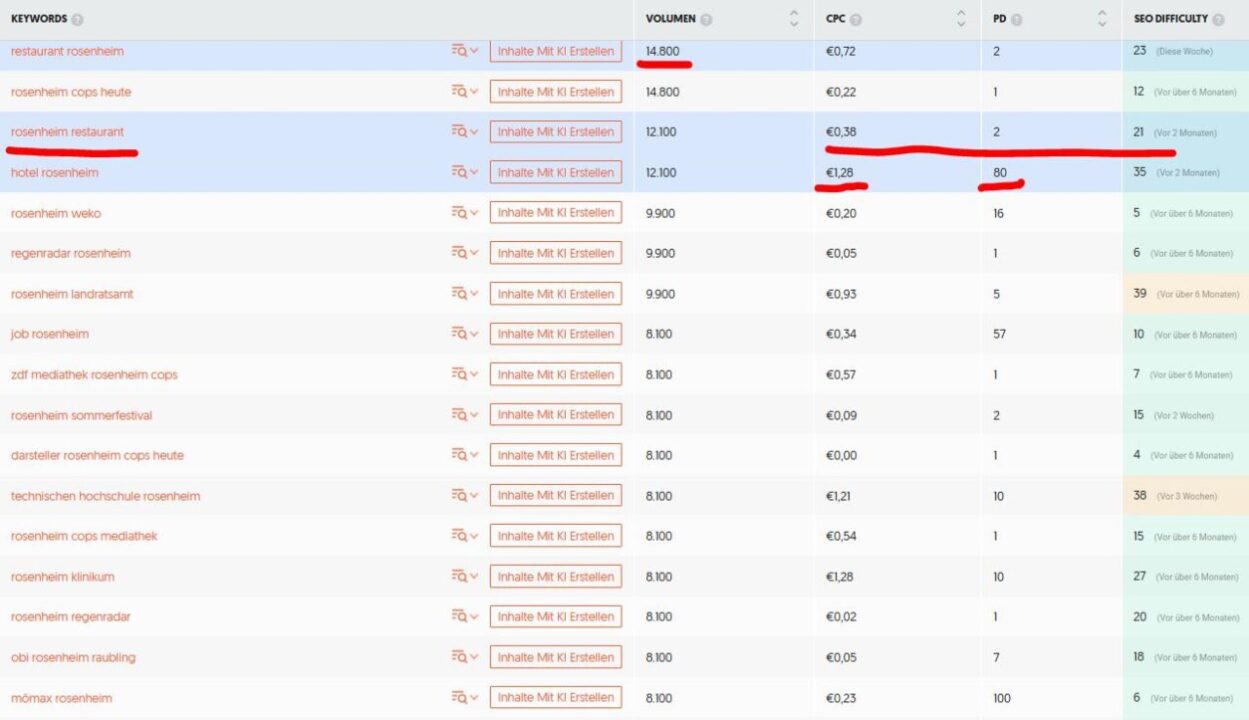The width and height of the screenshot is (1249, 720).
Task: Open search filter icon for regenradar rosenheim
Action: click(464, 253)
